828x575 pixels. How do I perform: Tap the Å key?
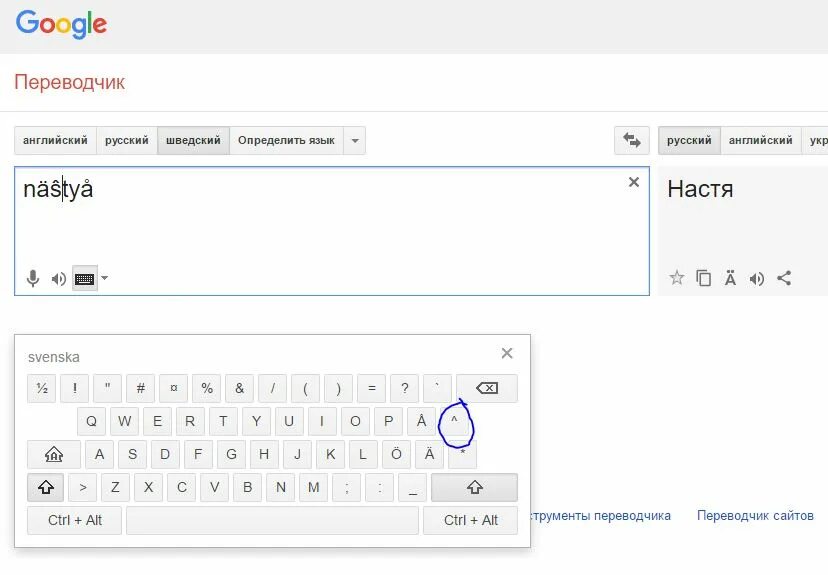pyautogui.click(x=421, y=421)
